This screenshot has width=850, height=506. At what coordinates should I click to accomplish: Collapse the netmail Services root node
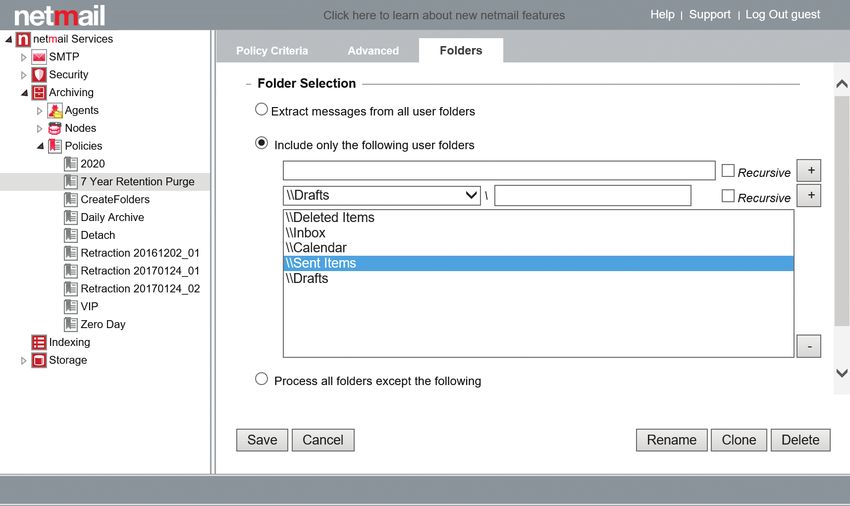pyautogui.click(x=9, y=40)
